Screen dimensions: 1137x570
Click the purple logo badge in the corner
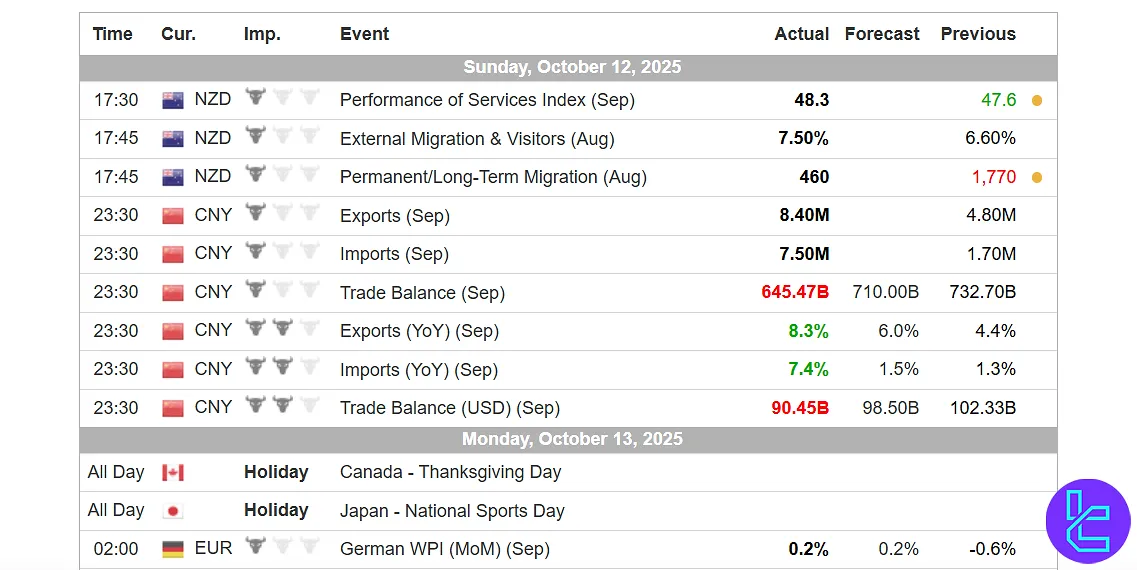[1087, 520]
